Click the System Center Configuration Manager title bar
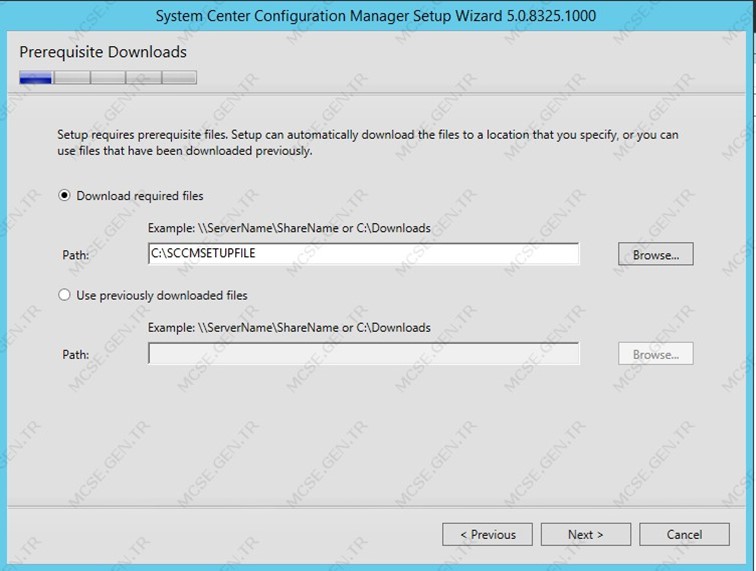The image size is (756, 571). (x=376, y=15)
